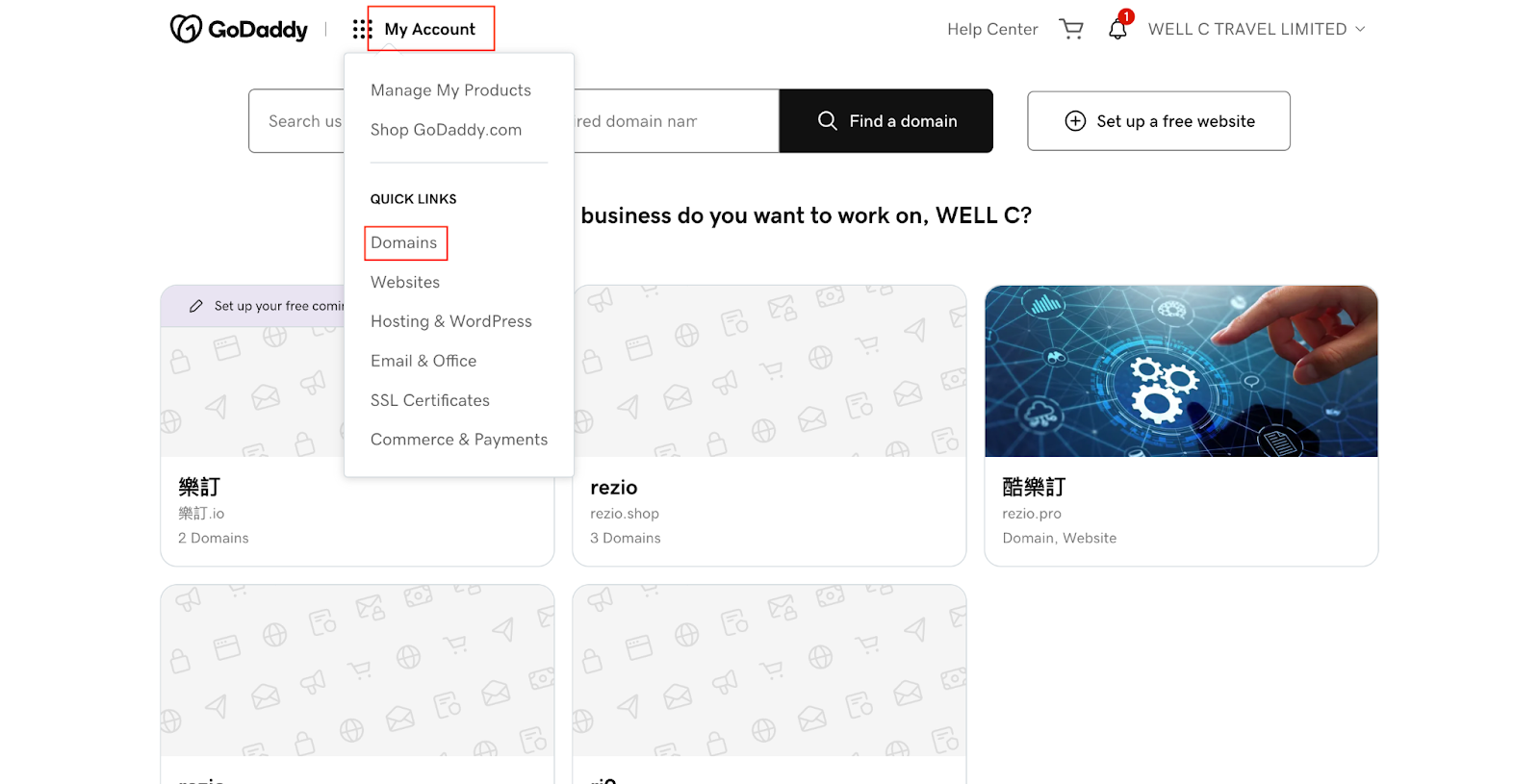
Task: Click the Set up your free coming soon banner
Action: click(x=253, y=306)
